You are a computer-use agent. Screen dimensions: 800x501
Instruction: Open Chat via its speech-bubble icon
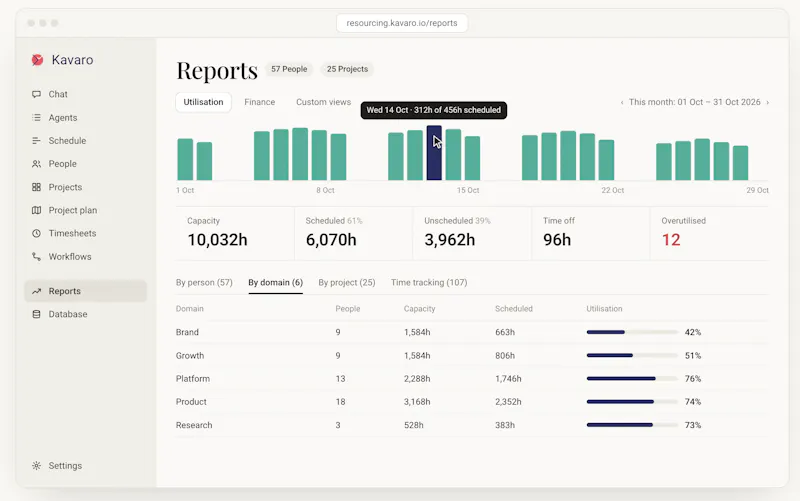36,94
